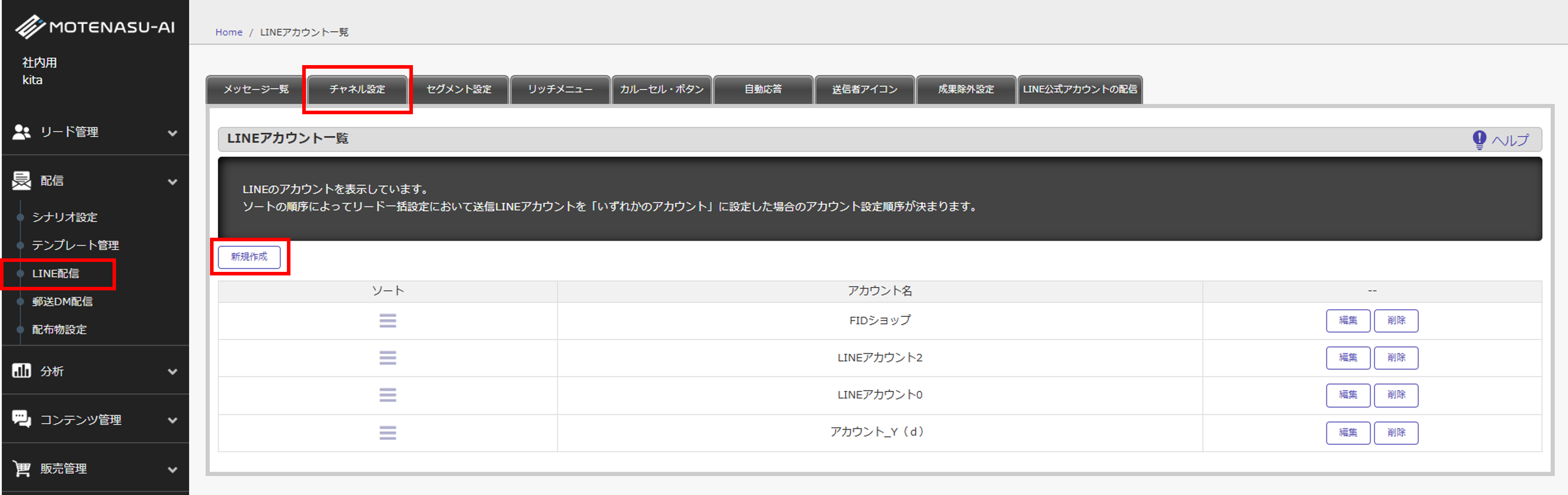The height and width of the screenshot is (495, 1568).
Task: Switch to the チャネル設定 tab
Action: point(357,90)
